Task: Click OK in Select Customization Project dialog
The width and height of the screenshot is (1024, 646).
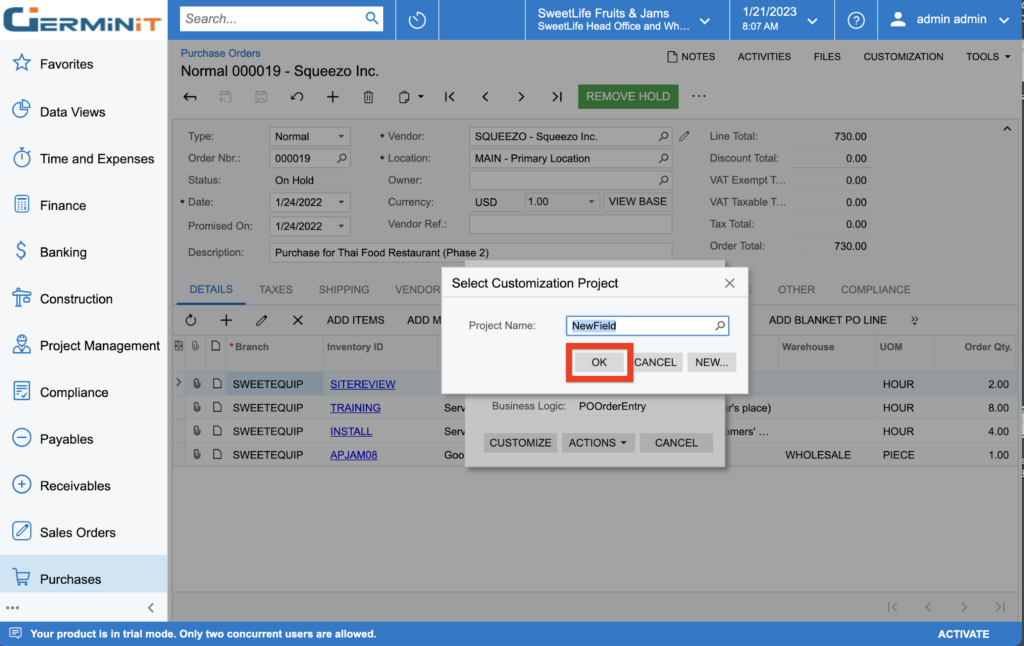Action: 599,362
